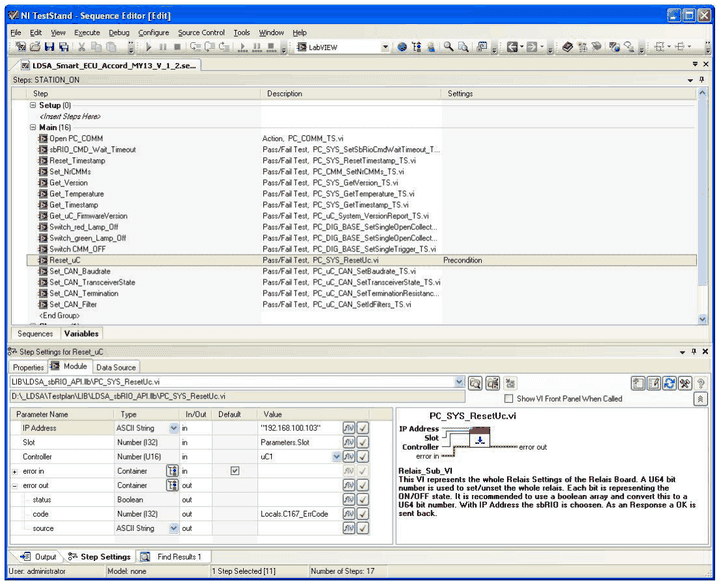
Task: Switch to the Properties tab
Action: [28, 367]
